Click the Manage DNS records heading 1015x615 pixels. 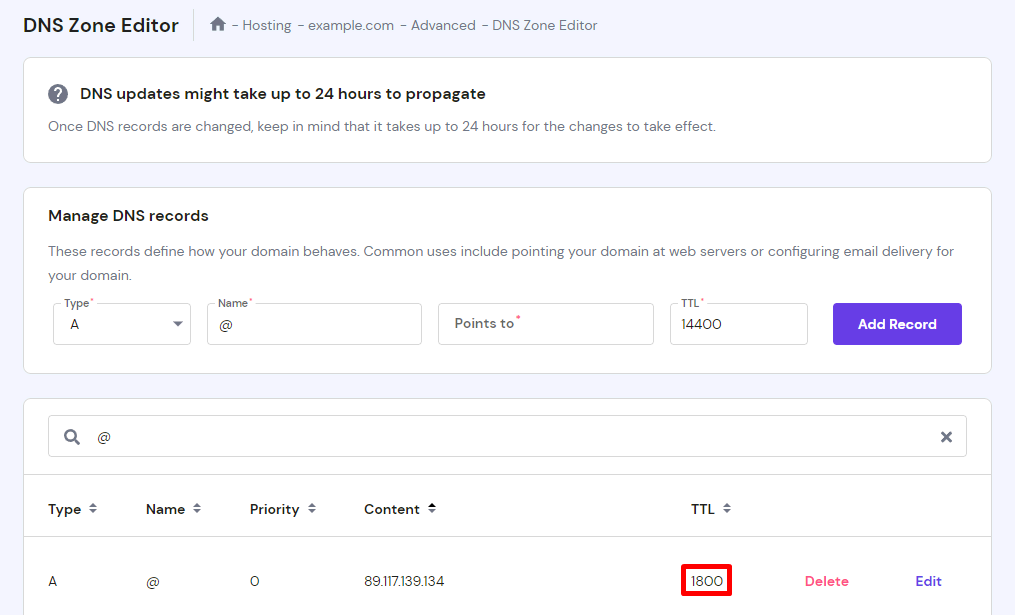(x=128, y=216)
